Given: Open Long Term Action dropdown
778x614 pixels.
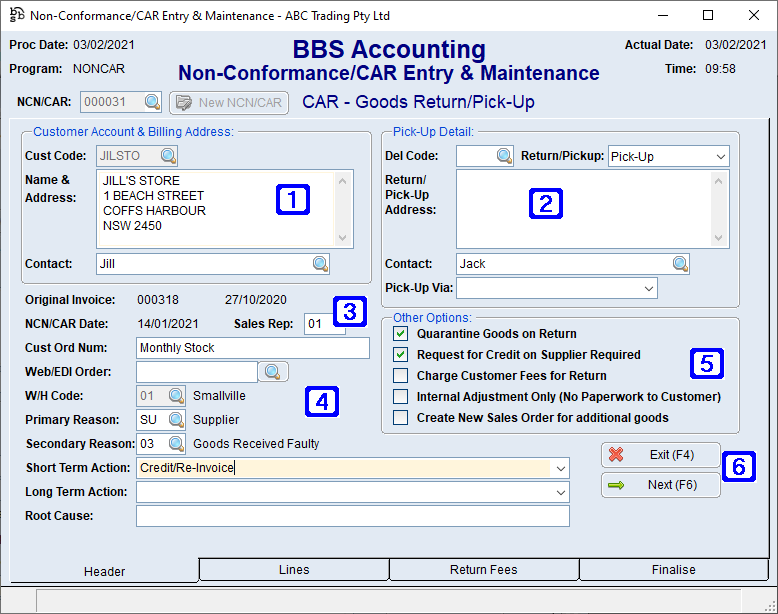Looking at the screenshot, I should click(x=561, y=492).
